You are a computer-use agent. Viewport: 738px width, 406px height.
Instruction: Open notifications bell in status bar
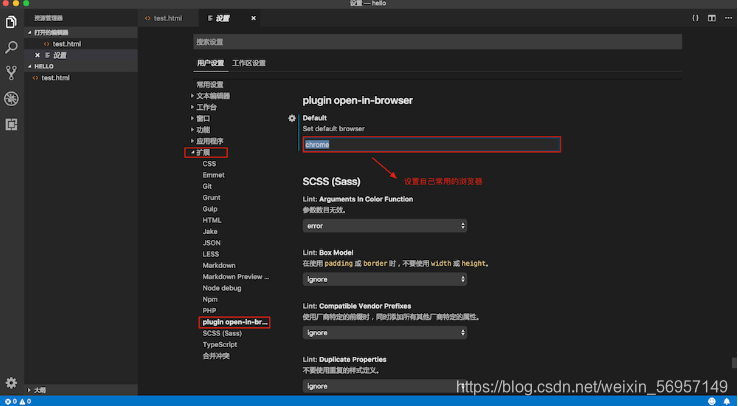tap(727, 401)
